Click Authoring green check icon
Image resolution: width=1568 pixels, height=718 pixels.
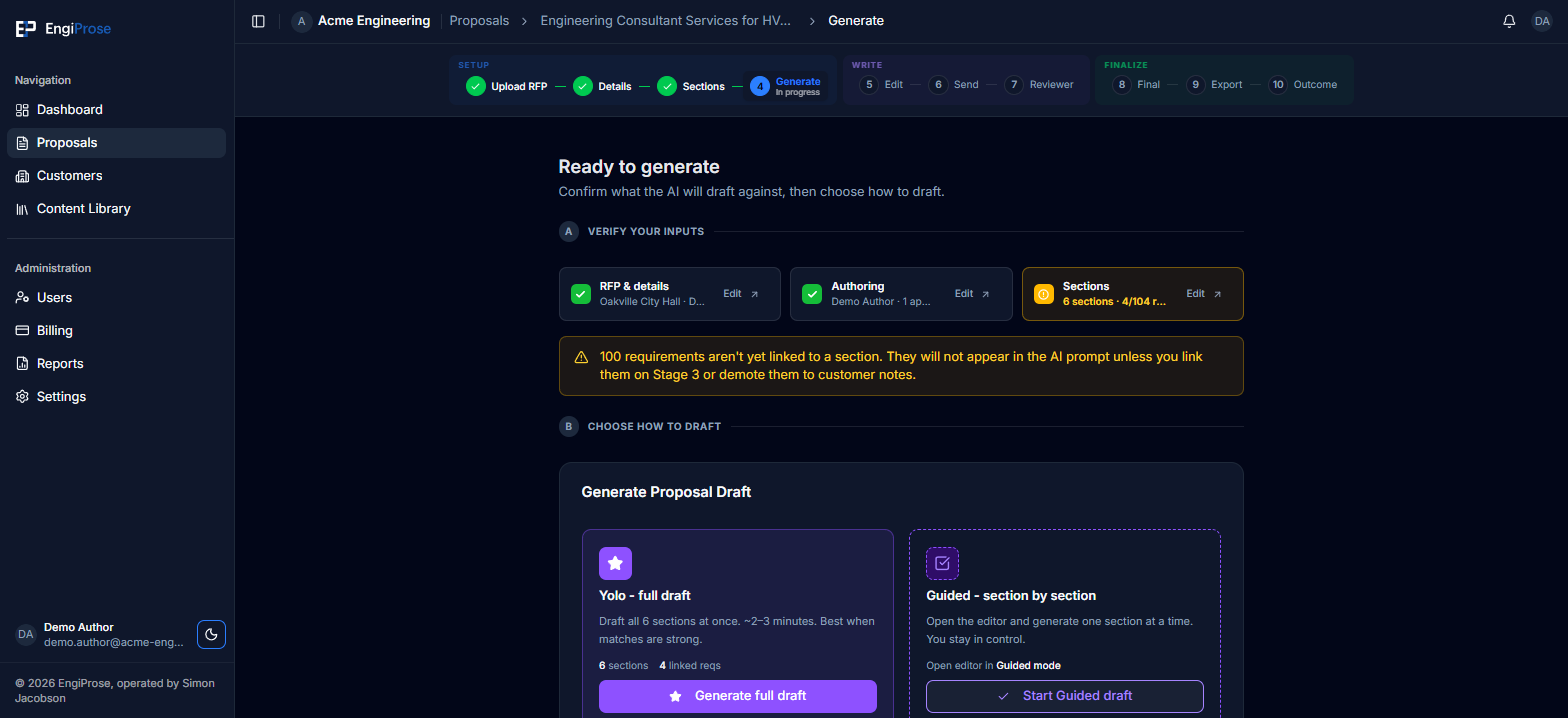pyautogui.click(x=812, y=294)
